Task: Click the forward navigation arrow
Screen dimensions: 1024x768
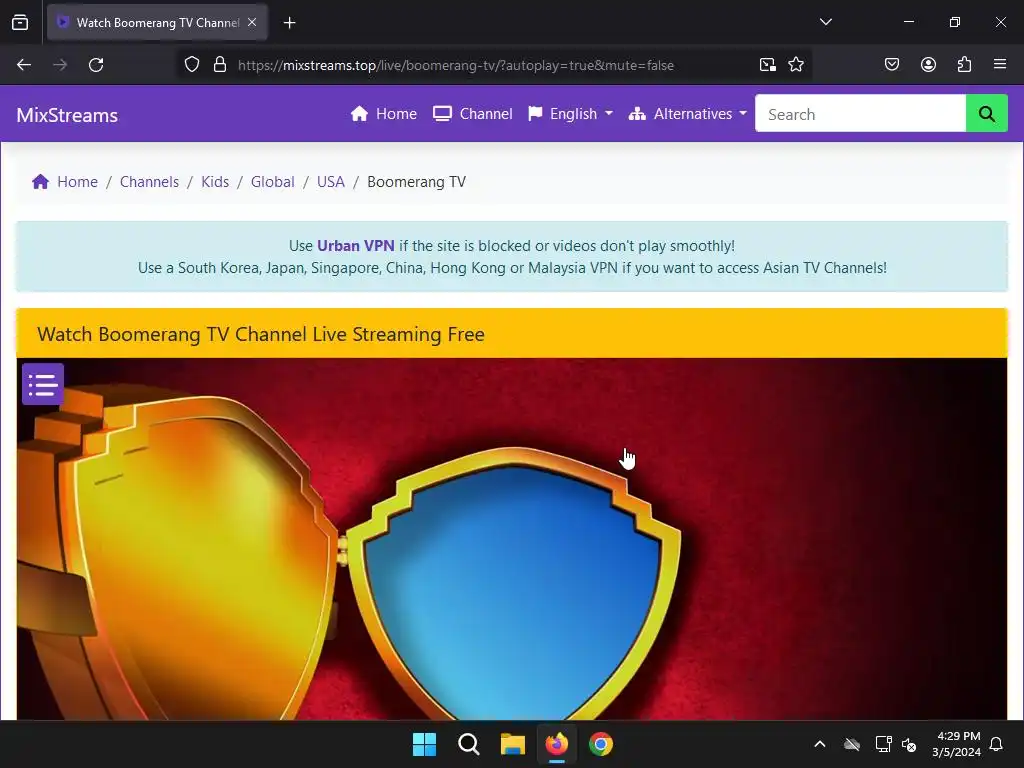Action: pos(60,65)
